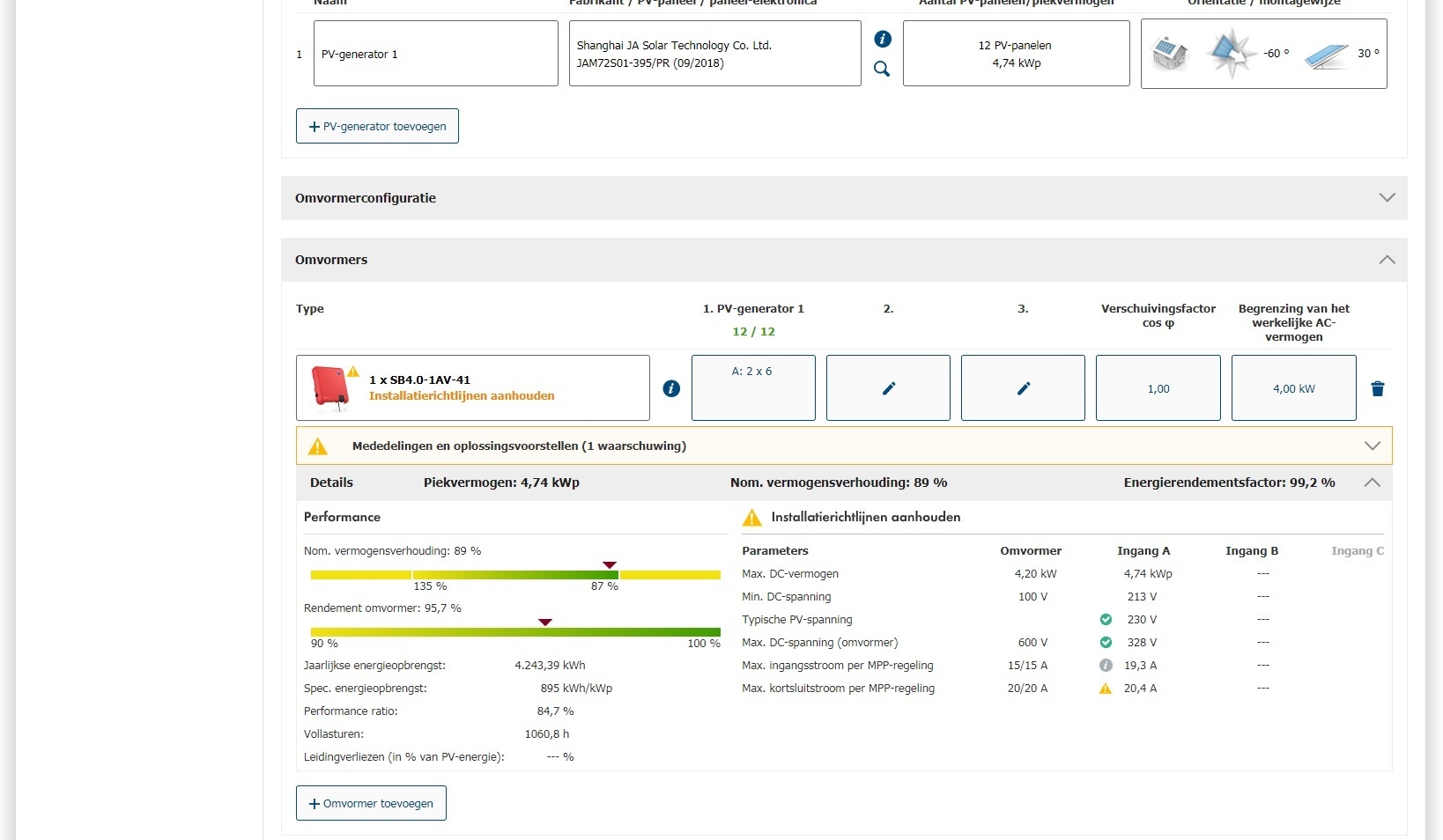1443x840 pixels.
Task: Collapse the inverter Details row
Action: point(1372,483)
